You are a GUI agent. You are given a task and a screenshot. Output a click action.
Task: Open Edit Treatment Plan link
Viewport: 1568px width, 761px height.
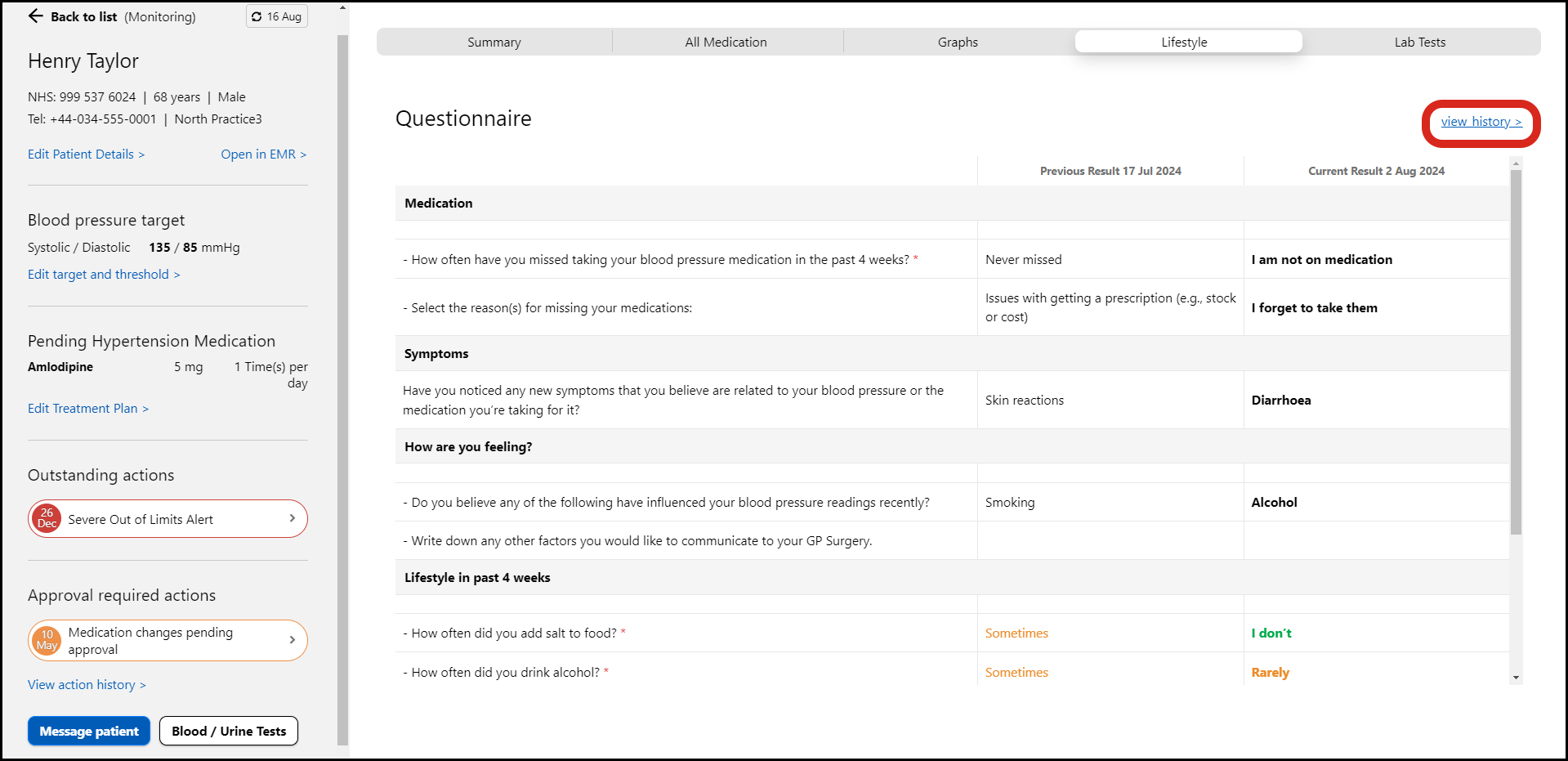click(88, 409)
